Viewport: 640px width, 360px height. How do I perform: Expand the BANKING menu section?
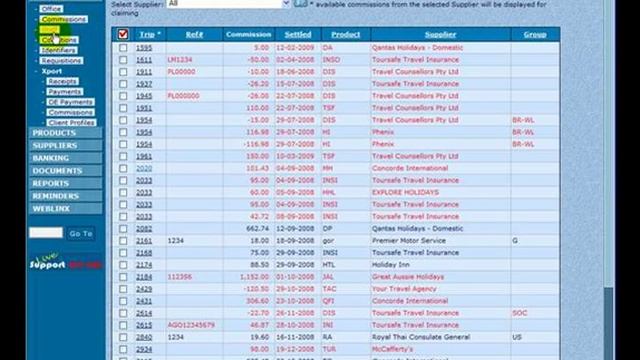tap(66, 158)
